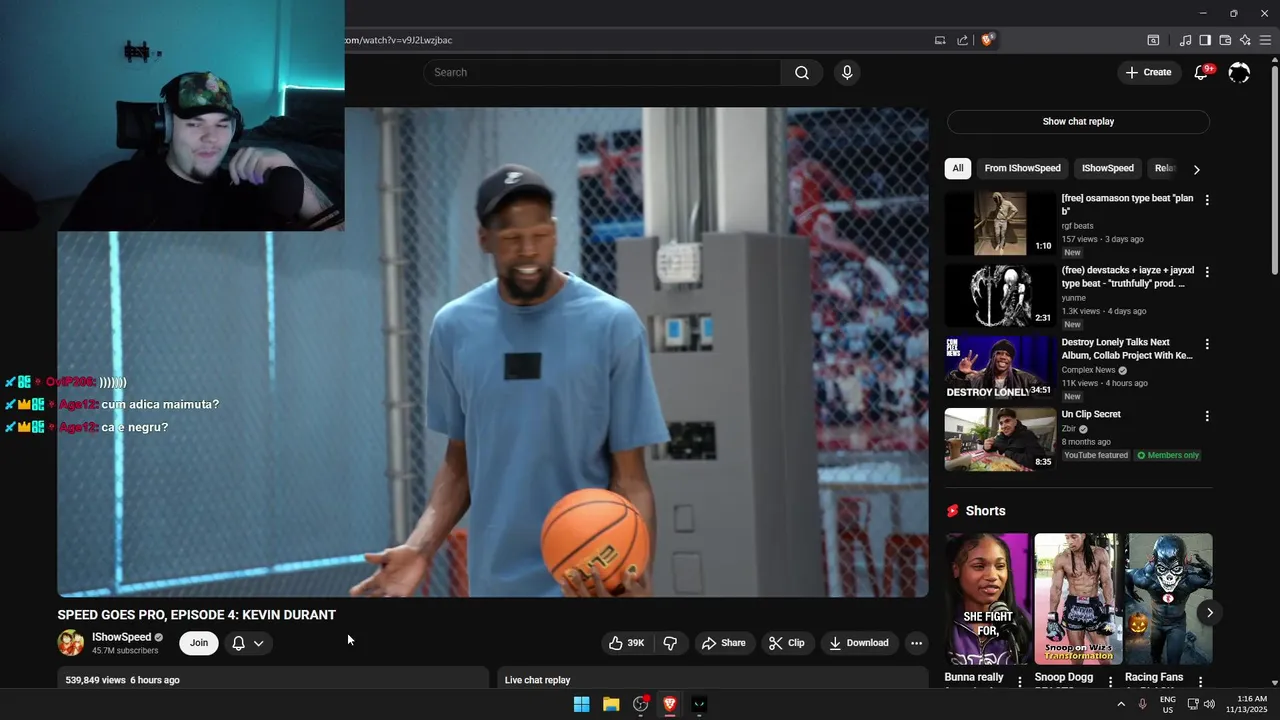Click the install/cast screen icon in address bar
Viewport: 1280px width, 720px height.
point(940,40)
